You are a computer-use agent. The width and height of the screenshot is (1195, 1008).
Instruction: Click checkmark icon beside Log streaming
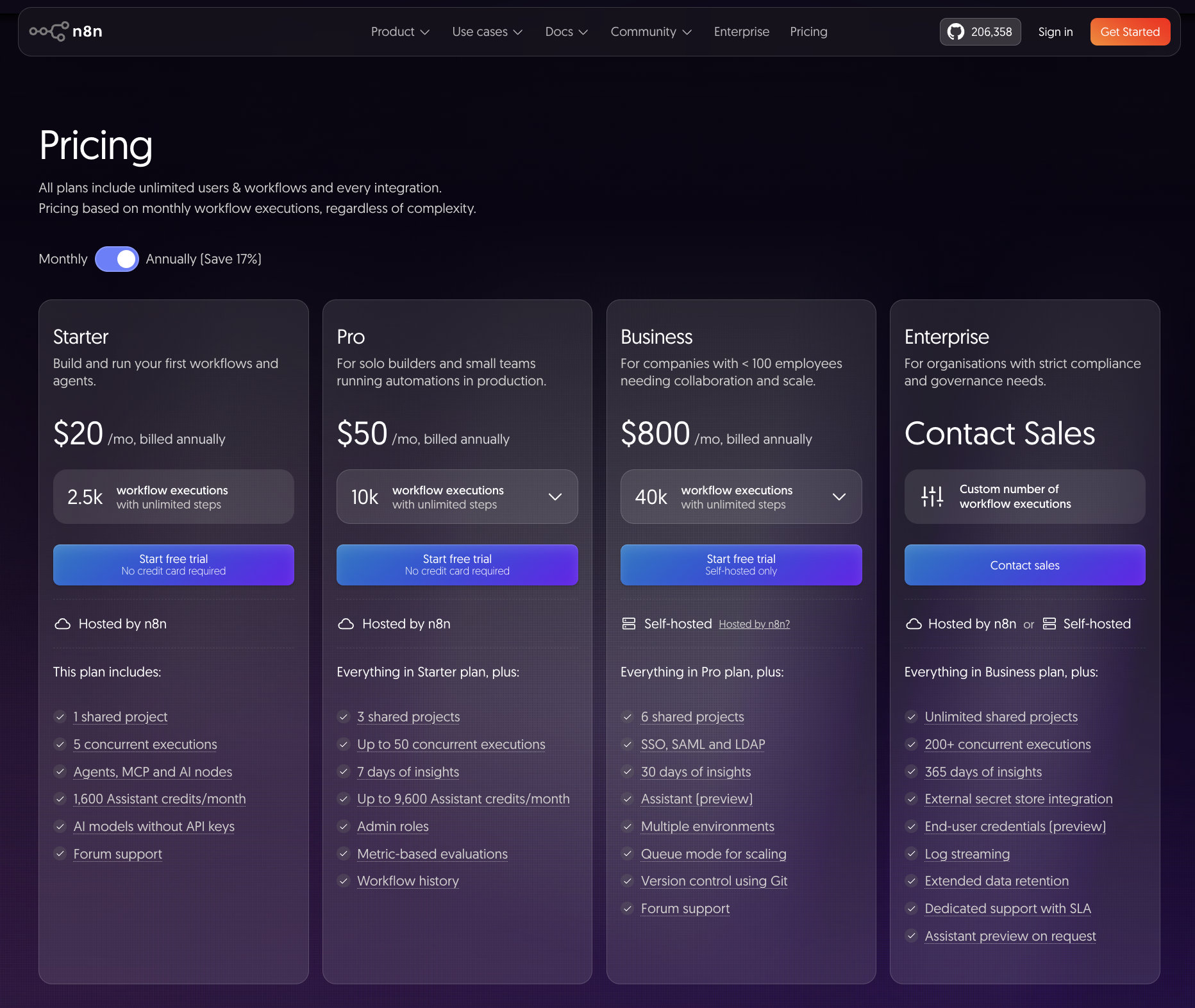tap(912, 854)
